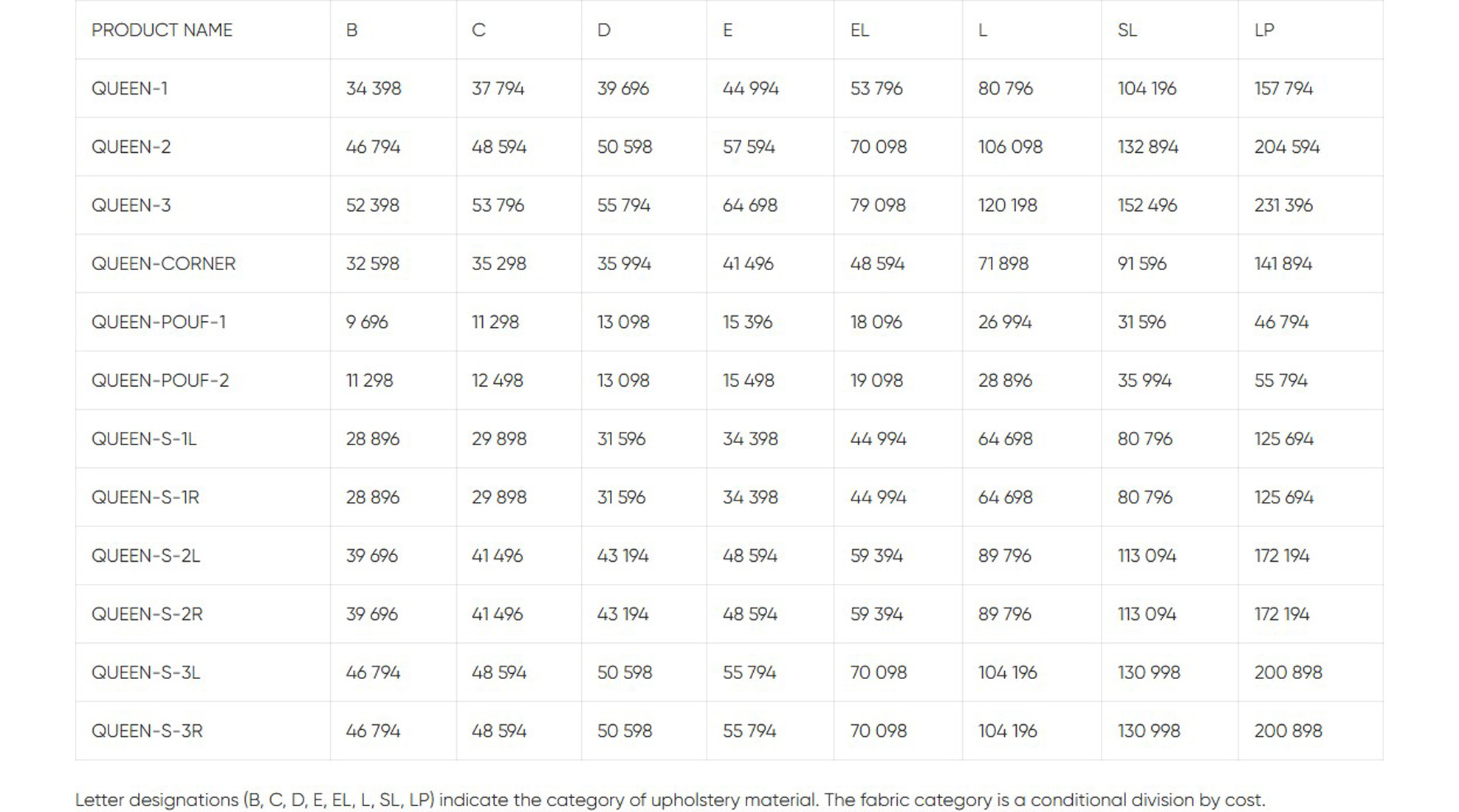Click QUEEN-POUF-1 price 9 696

[x=367, y=322]
